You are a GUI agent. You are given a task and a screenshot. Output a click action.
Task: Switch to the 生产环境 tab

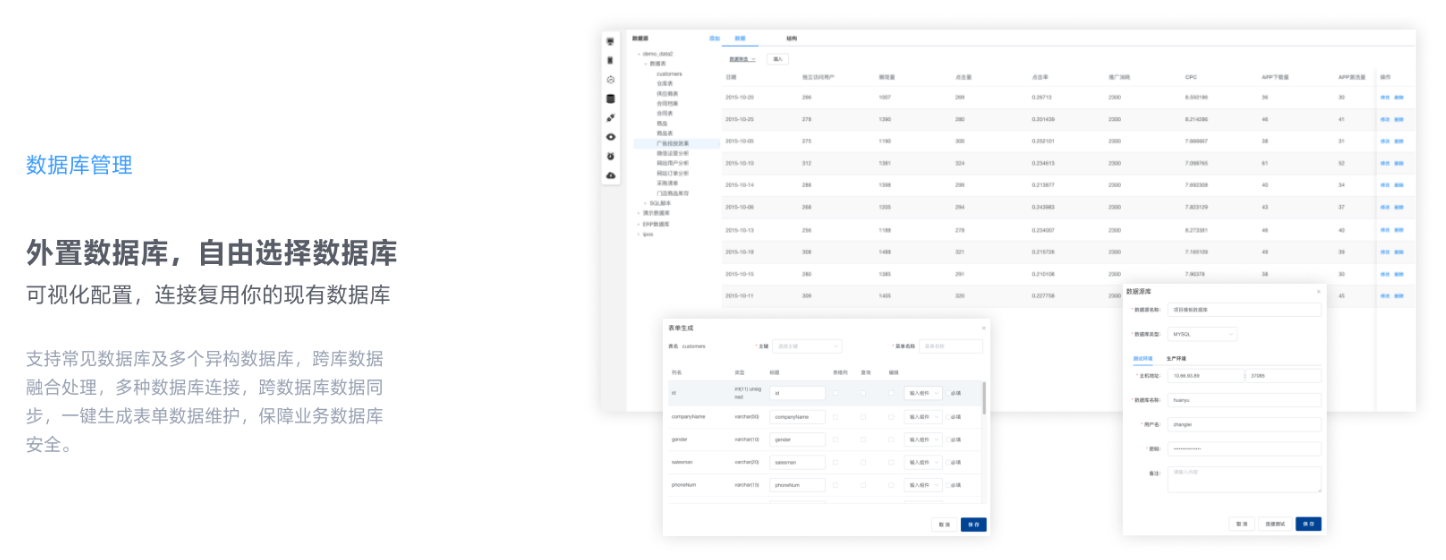click(x=1176, y=358)
